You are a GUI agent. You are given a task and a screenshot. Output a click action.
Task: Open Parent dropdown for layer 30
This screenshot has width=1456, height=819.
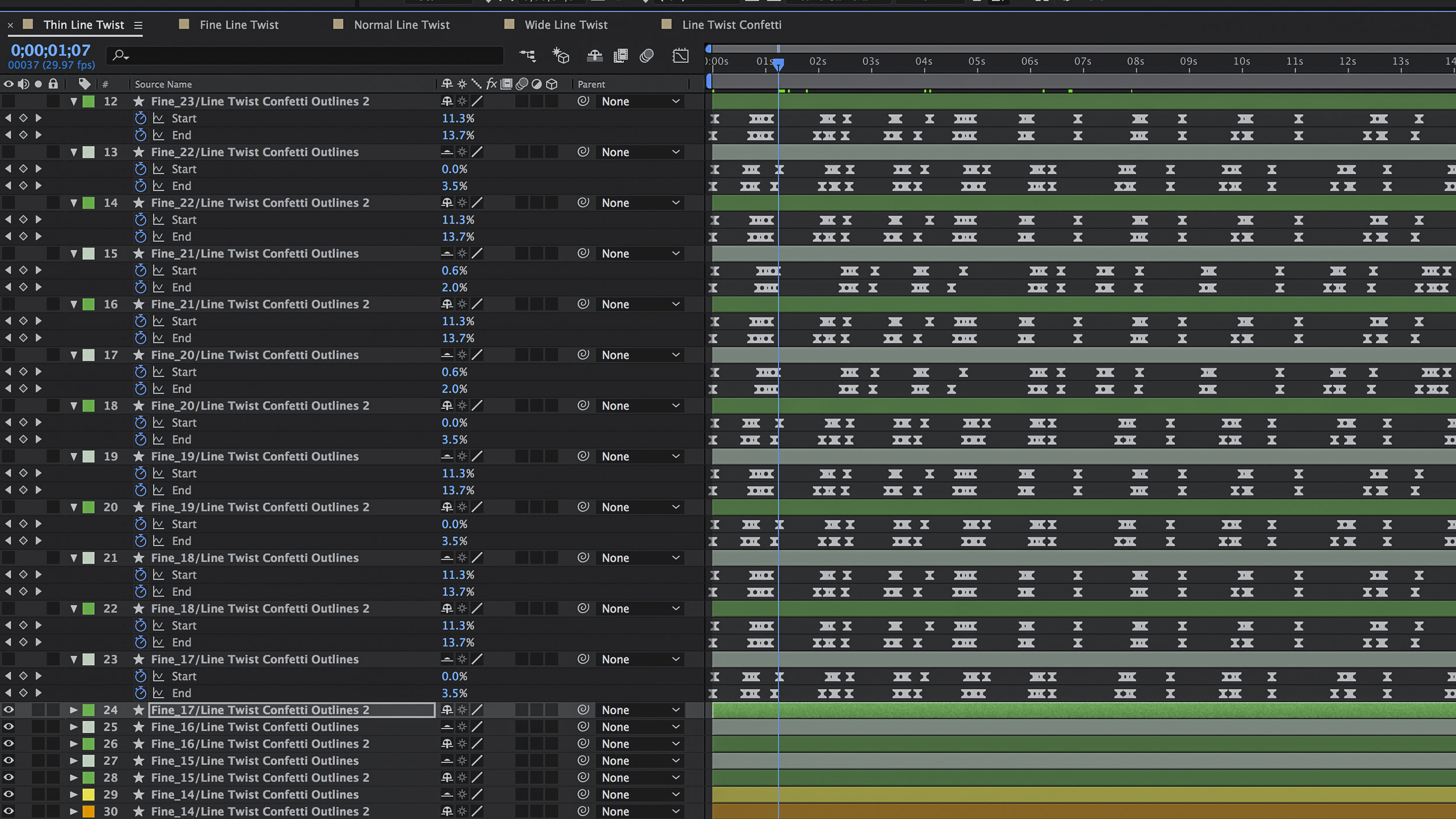pos(640,811)
